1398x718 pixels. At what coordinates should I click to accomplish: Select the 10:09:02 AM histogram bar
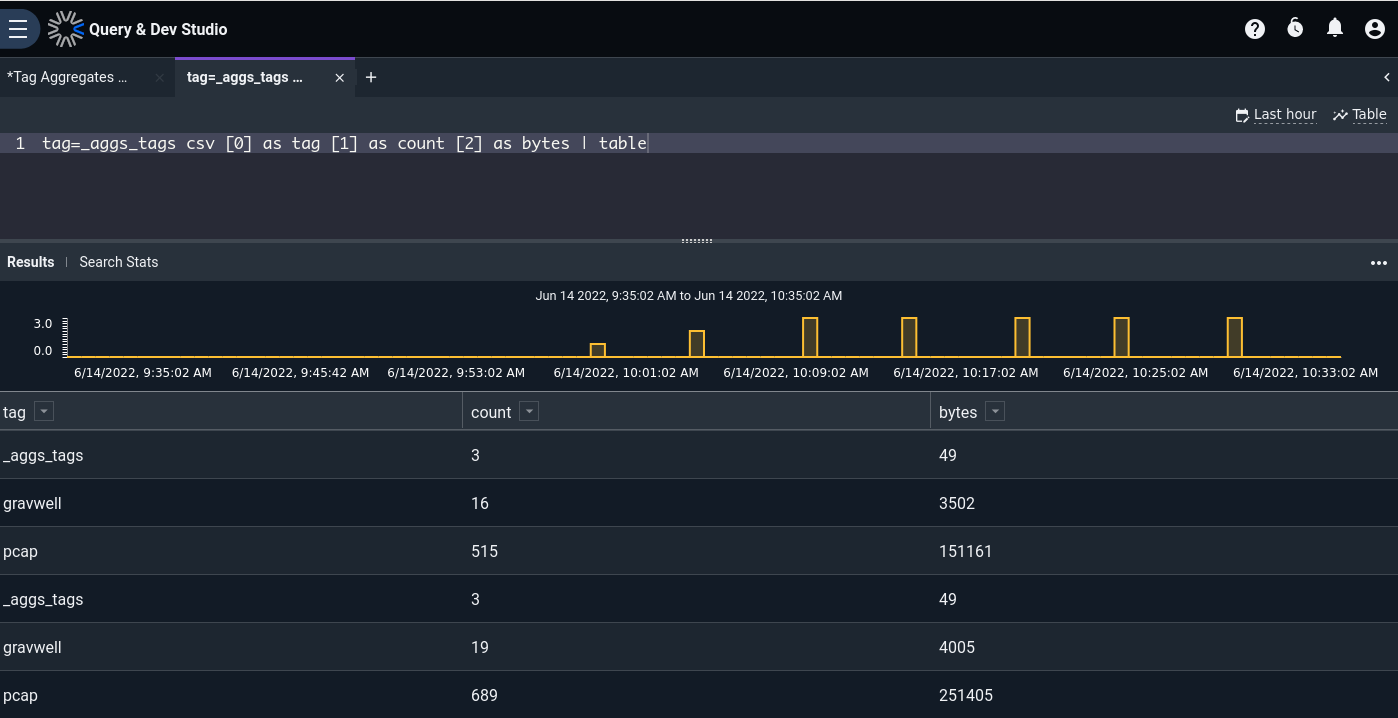pos(810,337)
